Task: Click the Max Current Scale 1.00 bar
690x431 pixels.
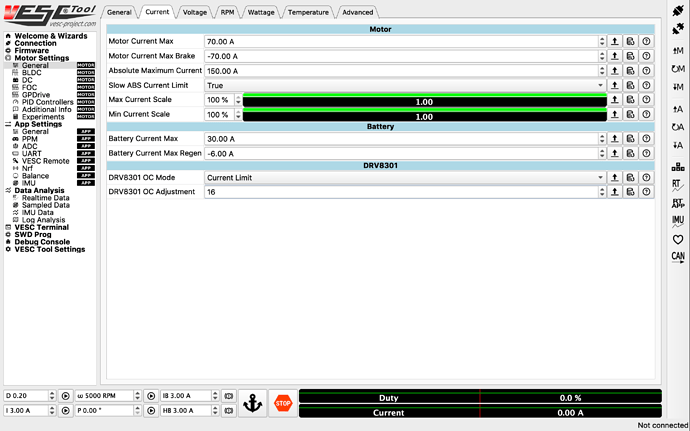Action: [x=425, y=101]
